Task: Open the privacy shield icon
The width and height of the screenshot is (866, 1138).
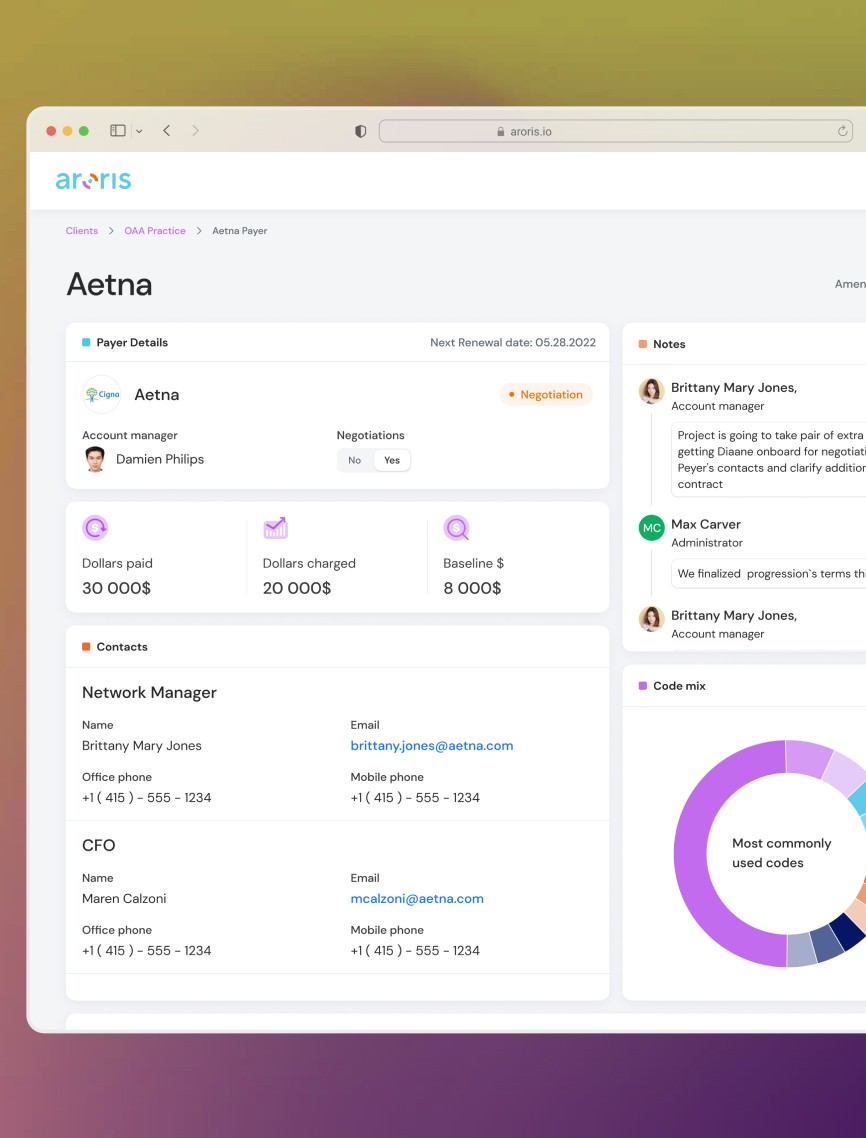Action: pos(360,131)
